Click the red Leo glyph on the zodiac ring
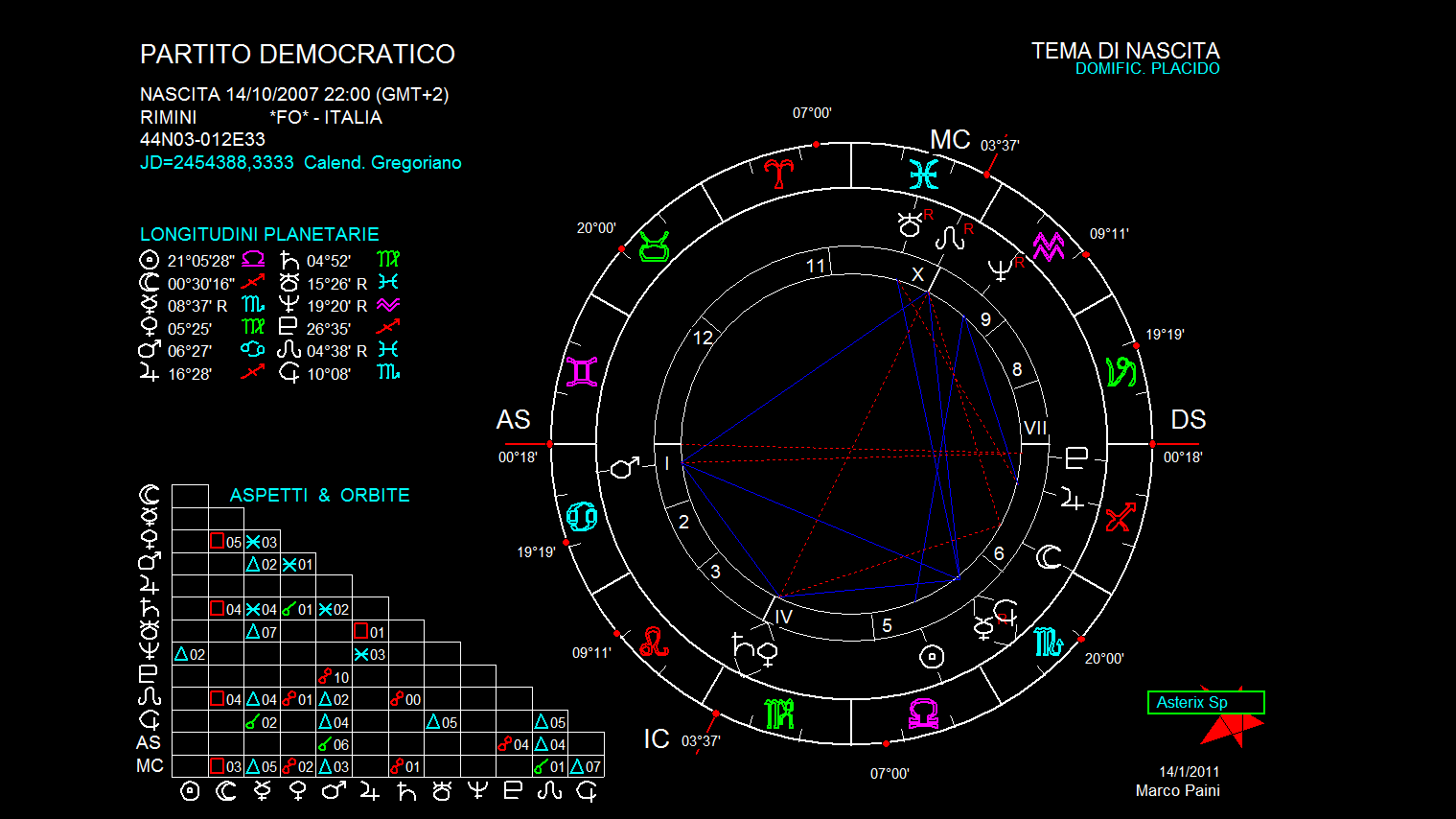1456x819 pixels. pos(654,642)
